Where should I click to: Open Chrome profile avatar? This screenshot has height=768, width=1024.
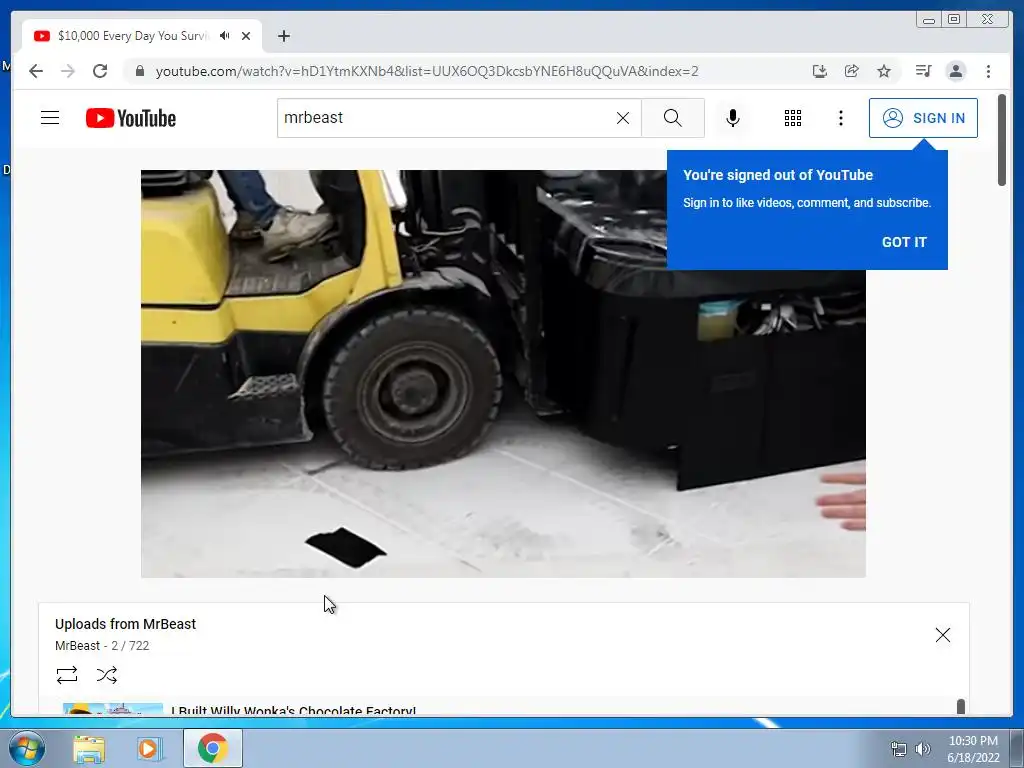point(955,71)
